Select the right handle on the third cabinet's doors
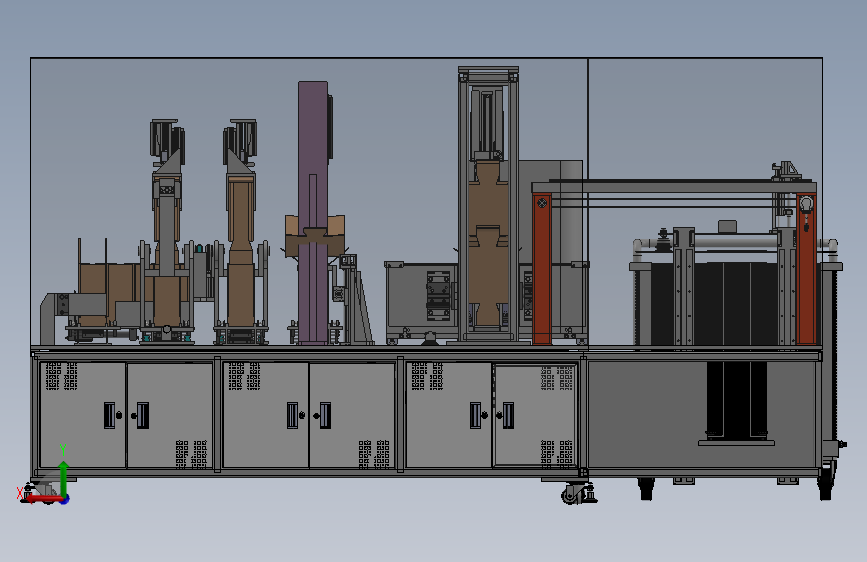This screenshot has width=867, height=562. (x=509, y=415)
